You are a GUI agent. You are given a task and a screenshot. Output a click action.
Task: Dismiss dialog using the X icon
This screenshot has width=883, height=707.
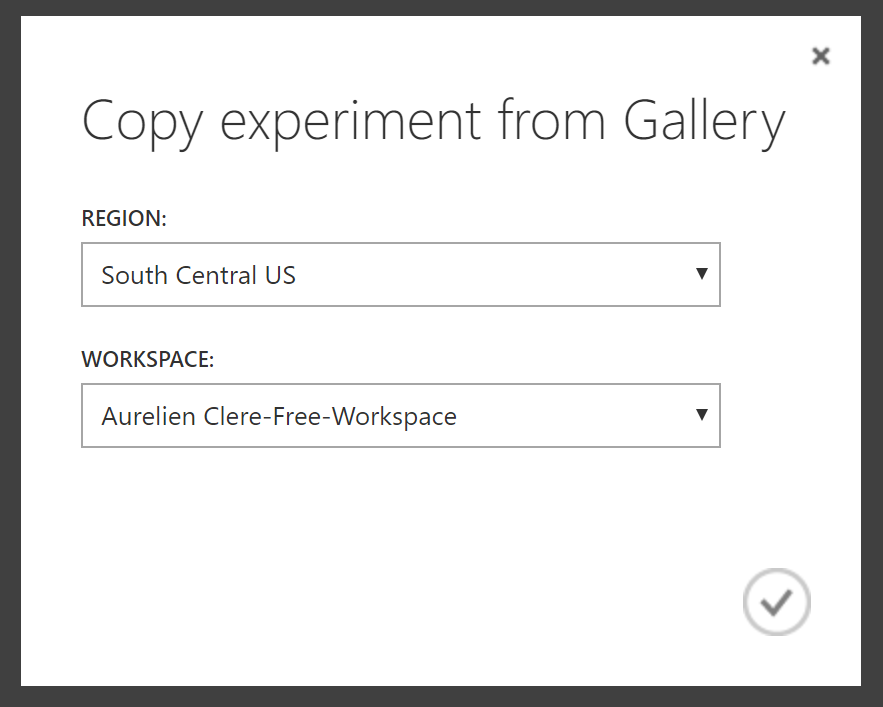click(820, 56)
